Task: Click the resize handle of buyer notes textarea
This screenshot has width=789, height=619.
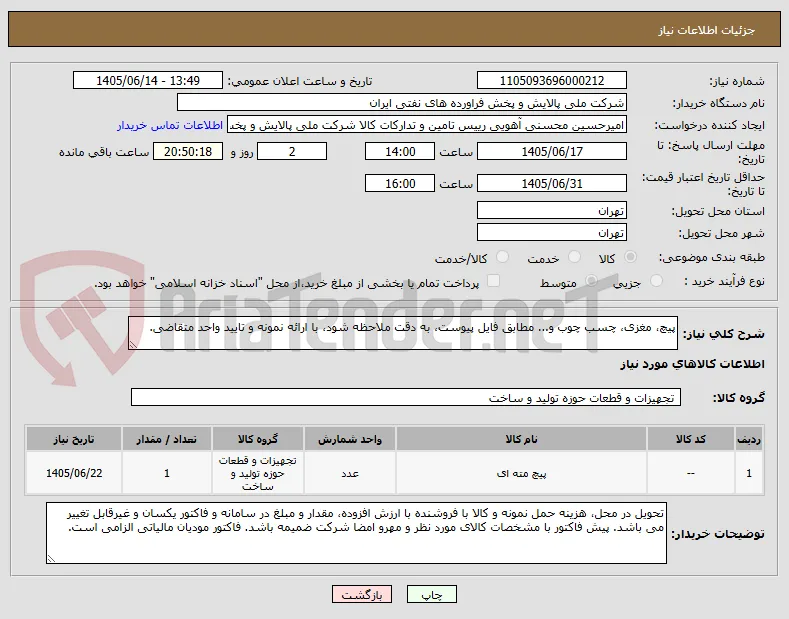Action: click(51, 559)
